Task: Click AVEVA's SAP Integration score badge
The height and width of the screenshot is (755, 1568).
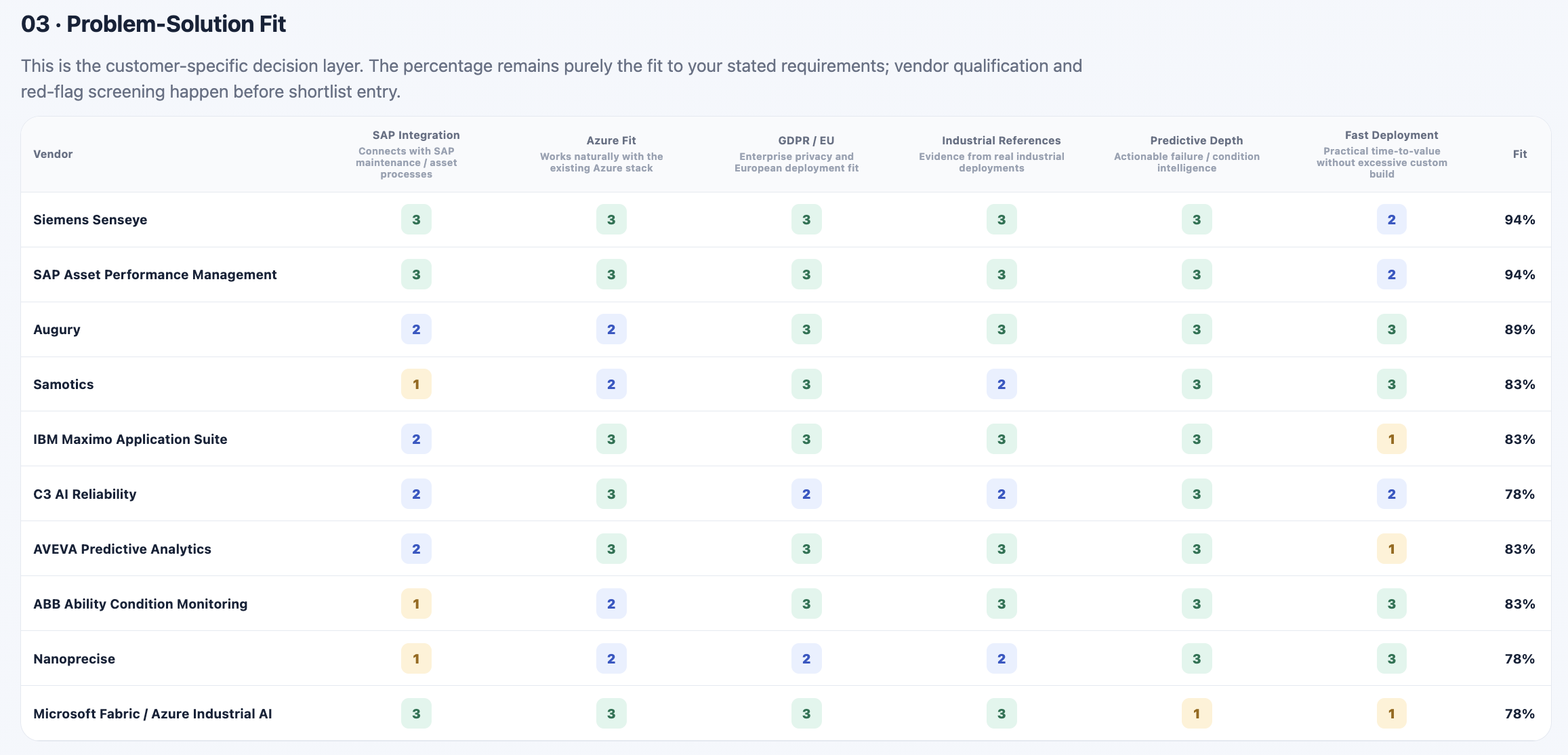Action: [416, 549]
